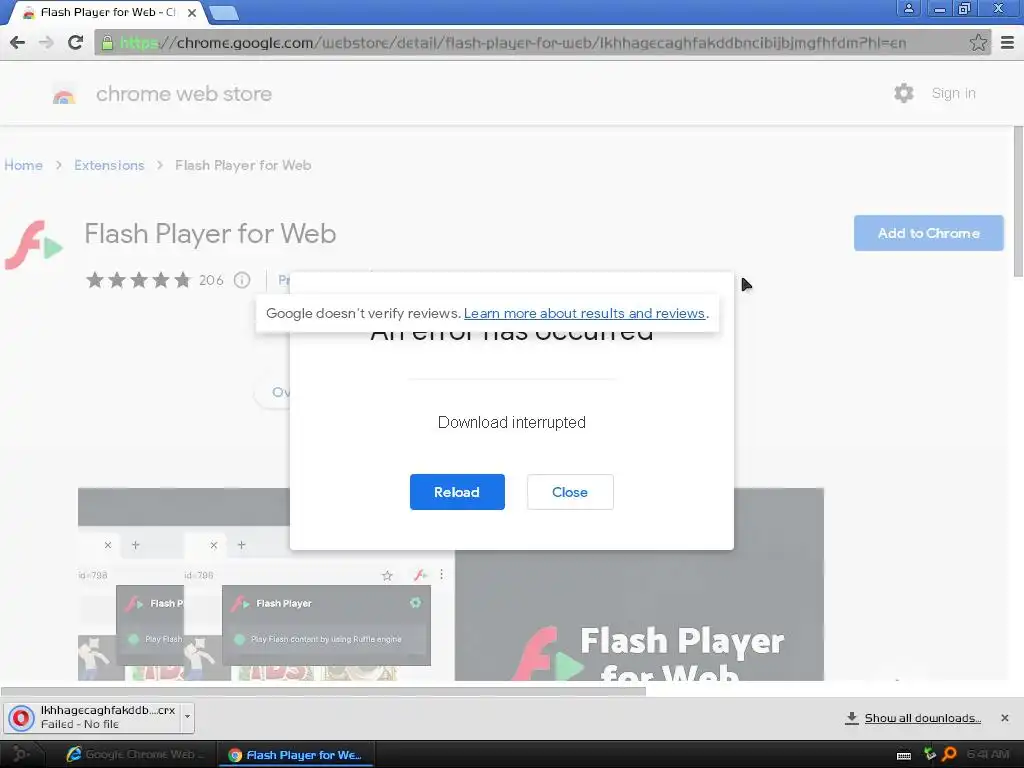Open the download item dropdown arrow
Image resolution: width=1024 pixels, height=768 pixels.
pos(187,716)
